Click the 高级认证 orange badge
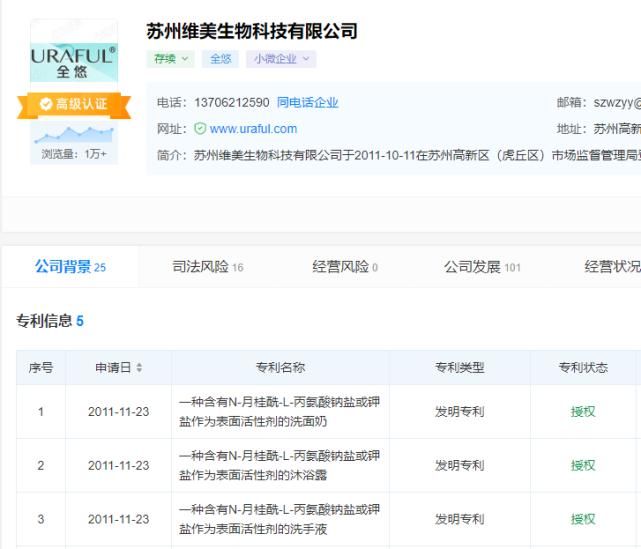Screen dimensions: 641x549 (x=74, y=104)
